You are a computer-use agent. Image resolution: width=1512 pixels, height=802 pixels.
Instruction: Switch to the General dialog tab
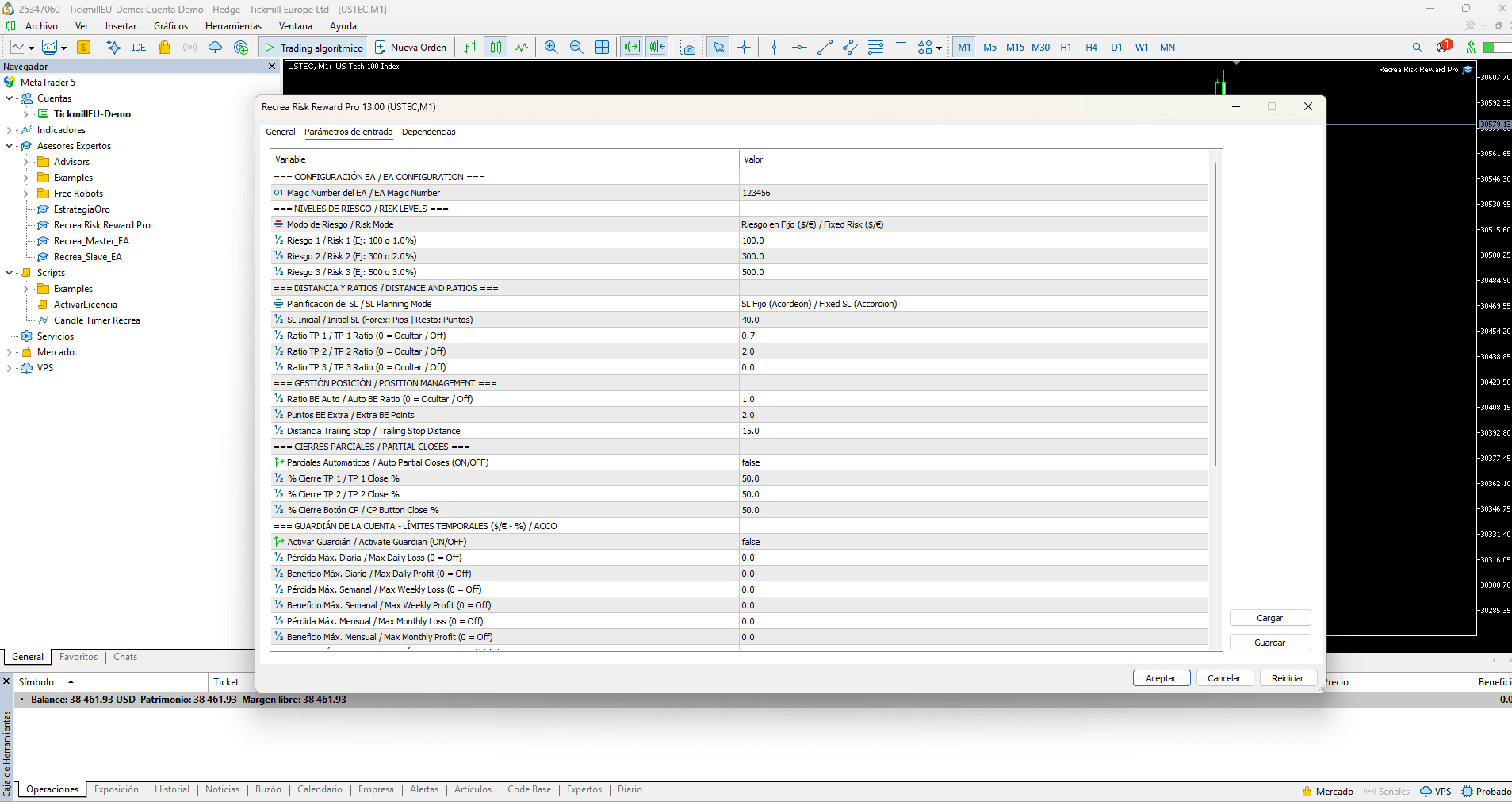click(280, 132)
